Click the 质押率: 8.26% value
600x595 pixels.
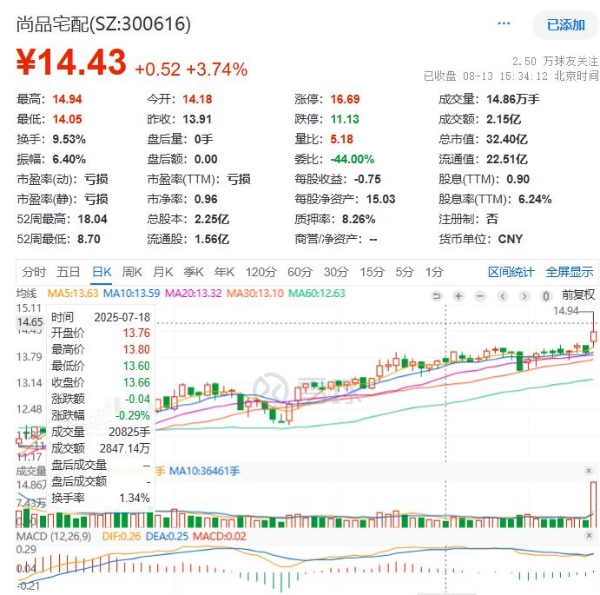[359, 219]
